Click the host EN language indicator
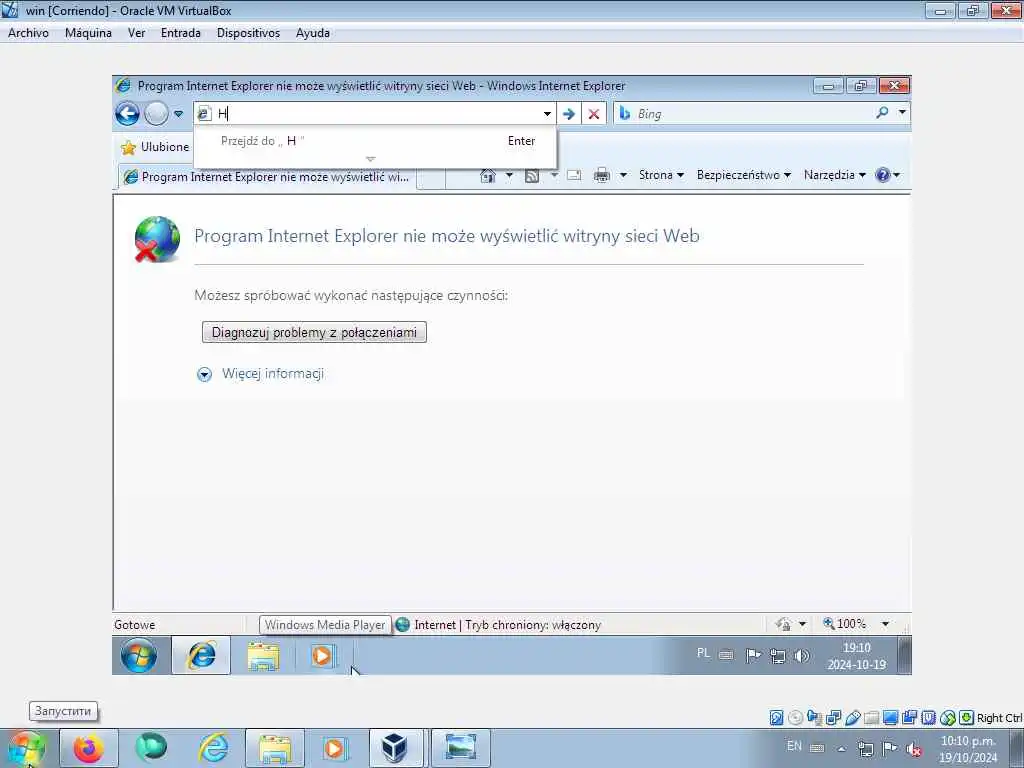The height and width of the screenshot is (768, 1024). point(794,746)
